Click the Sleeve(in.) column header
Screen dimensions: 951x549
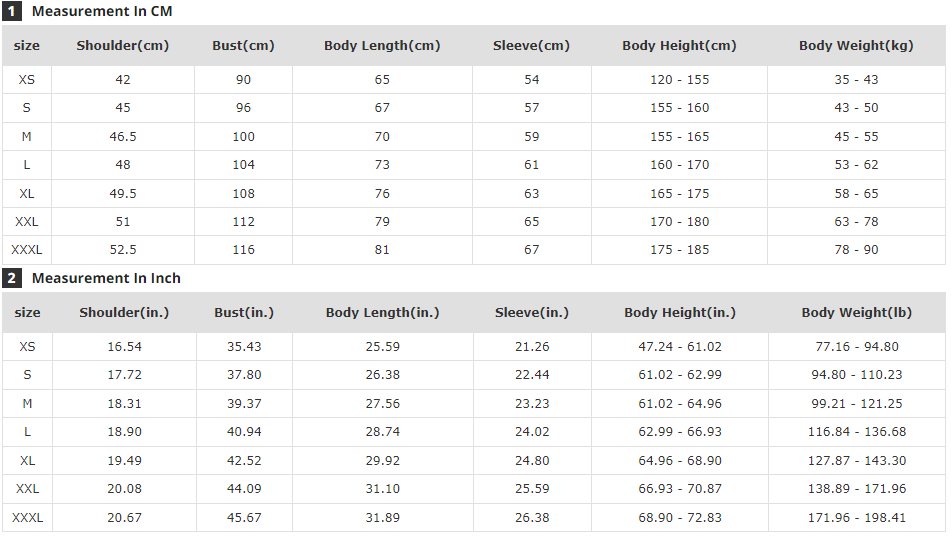pyautogui.click(x=532, y=312)
